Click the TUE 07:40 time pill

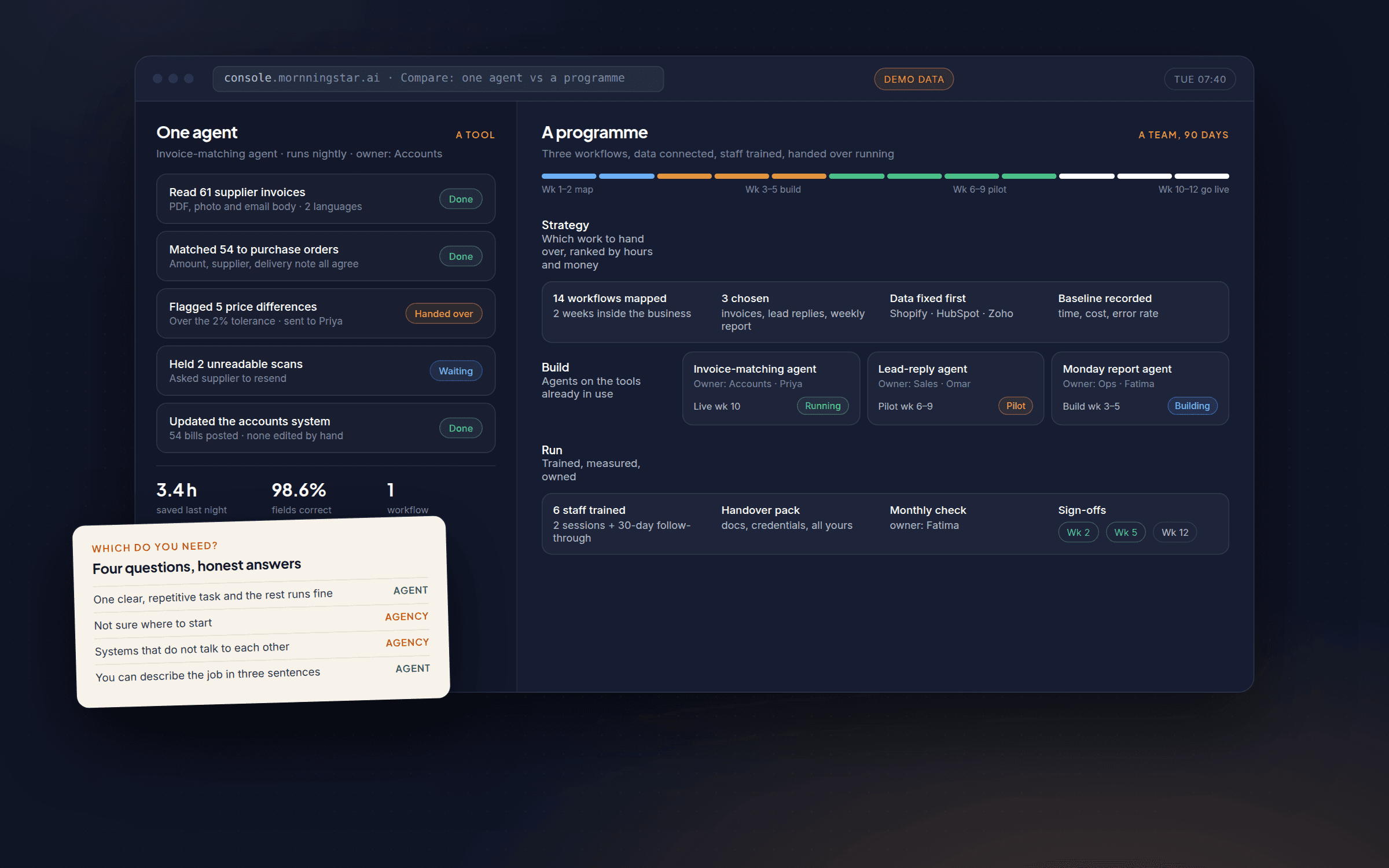pyautogui.click(x=1199, y=79)
